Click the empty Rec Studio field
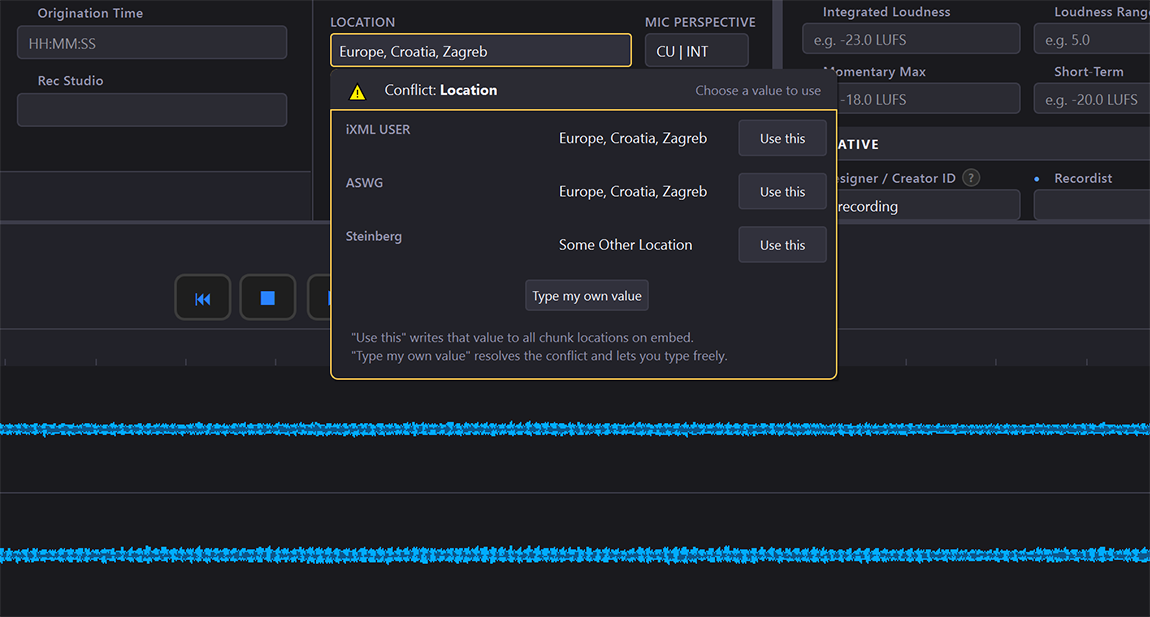 coord(152,110)
